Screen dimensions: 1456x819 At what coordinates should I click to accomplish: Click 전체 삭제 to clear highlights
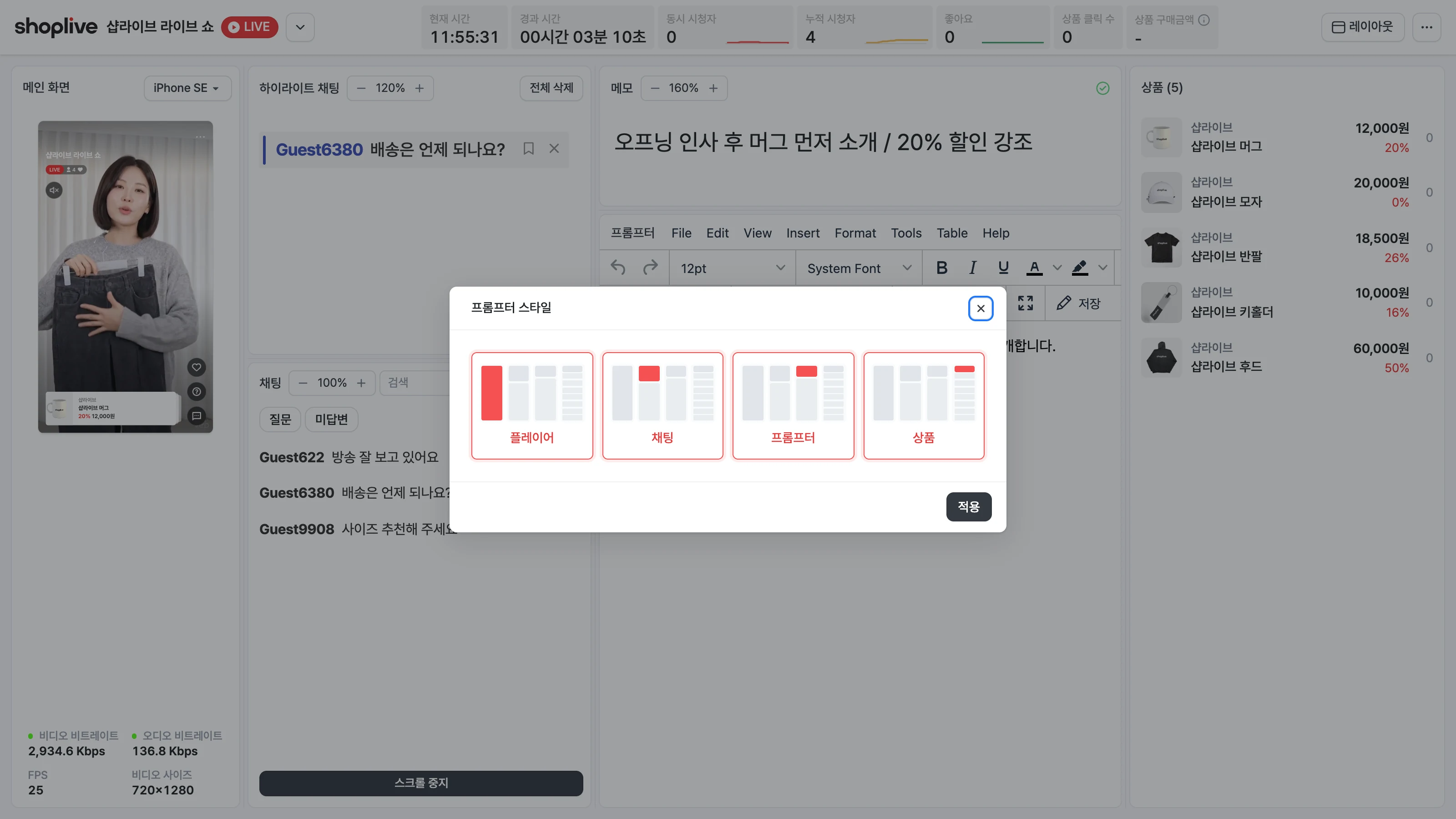[x=551, y=88]
